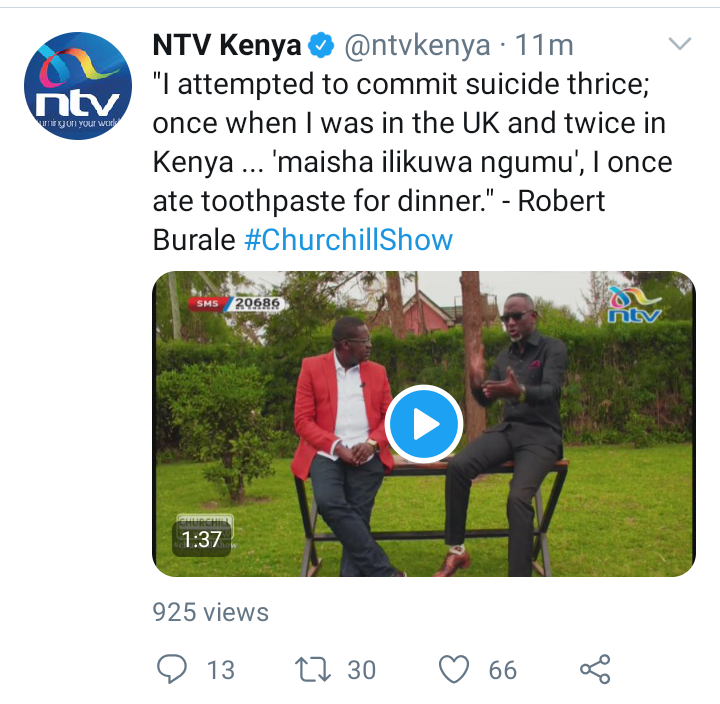This screenshot has height=704, width=720.
Task: Retweet using the retweet arrows icon
Action: 313,669
